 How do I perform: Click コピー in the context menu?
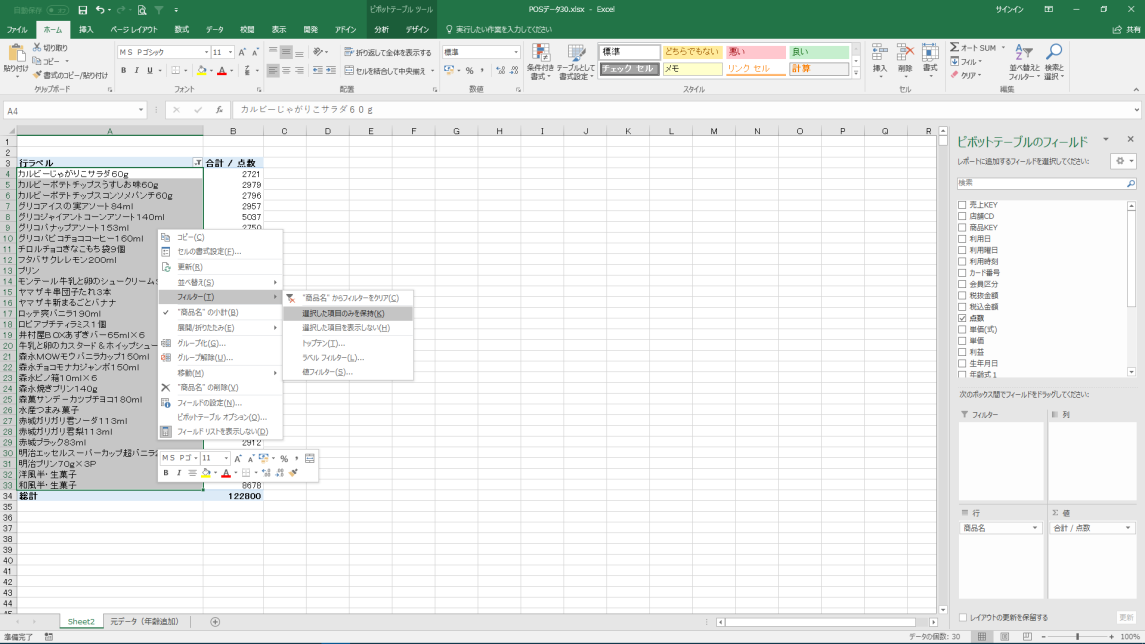coord(221,237)
